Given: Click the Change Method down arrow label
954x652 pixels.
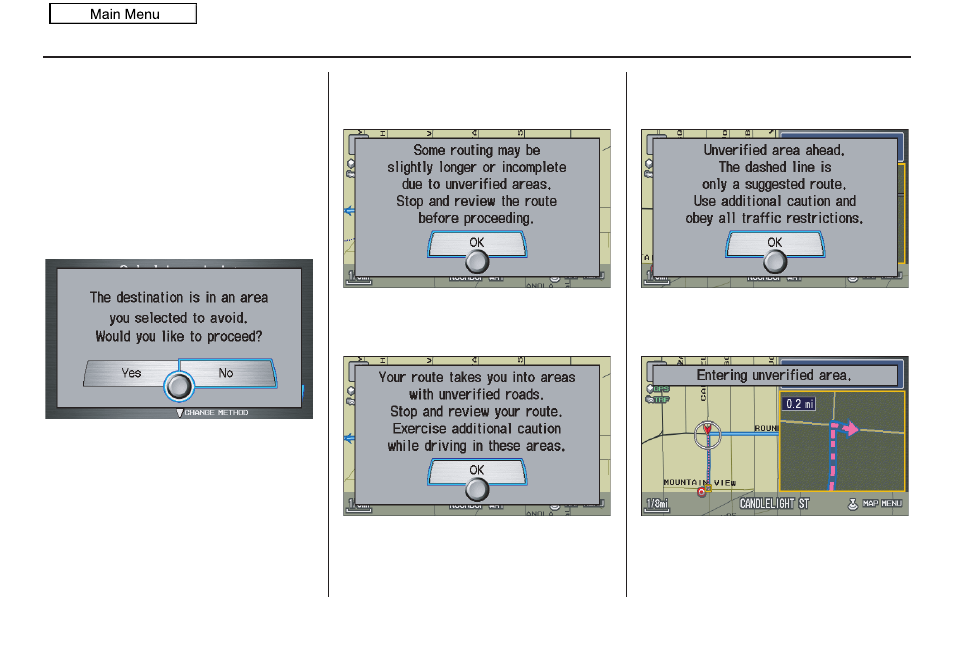Looking at the screenshot, I should (x=212, y=413).
